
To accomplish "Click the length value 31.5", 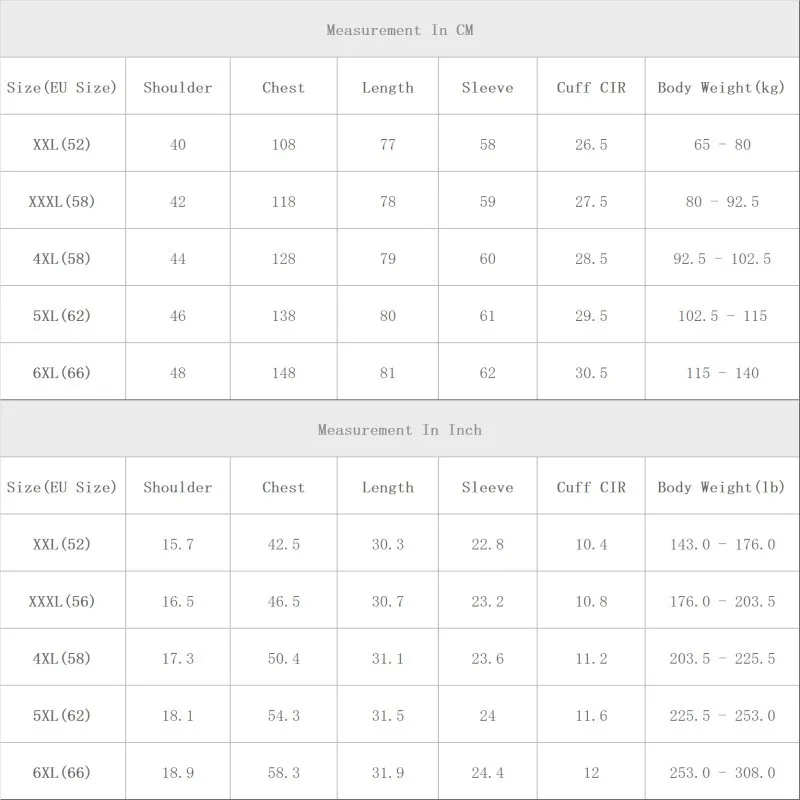I will click(x=387, y=716).
